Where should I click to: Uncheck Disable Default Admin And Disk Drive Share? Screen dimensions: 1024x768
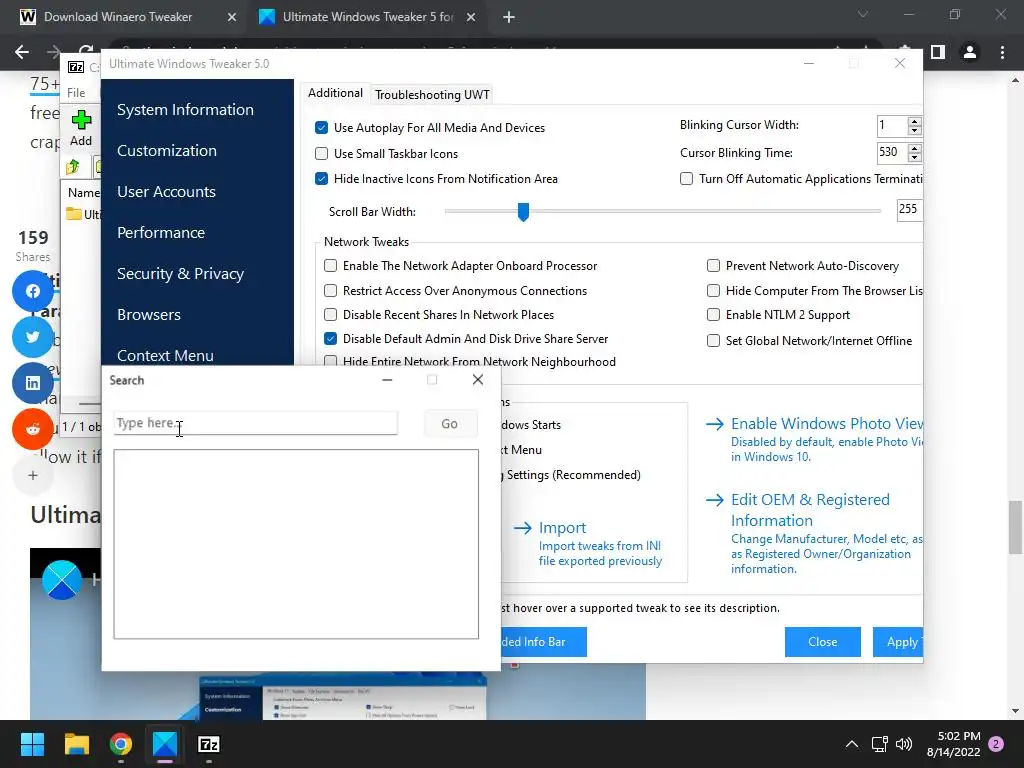(330, 338)
